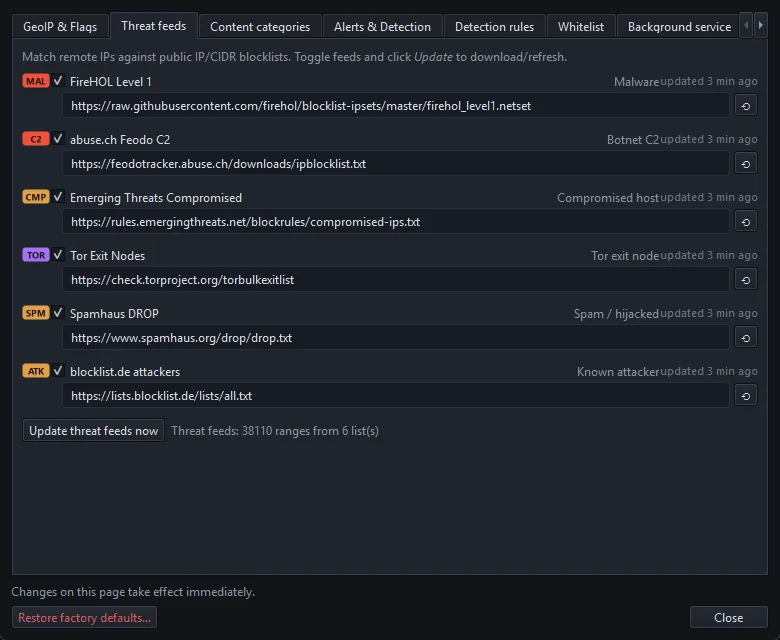Refresh the abuse.ch Feodo C2 feed
Viewport: 780px width, 640px height.
745,164
